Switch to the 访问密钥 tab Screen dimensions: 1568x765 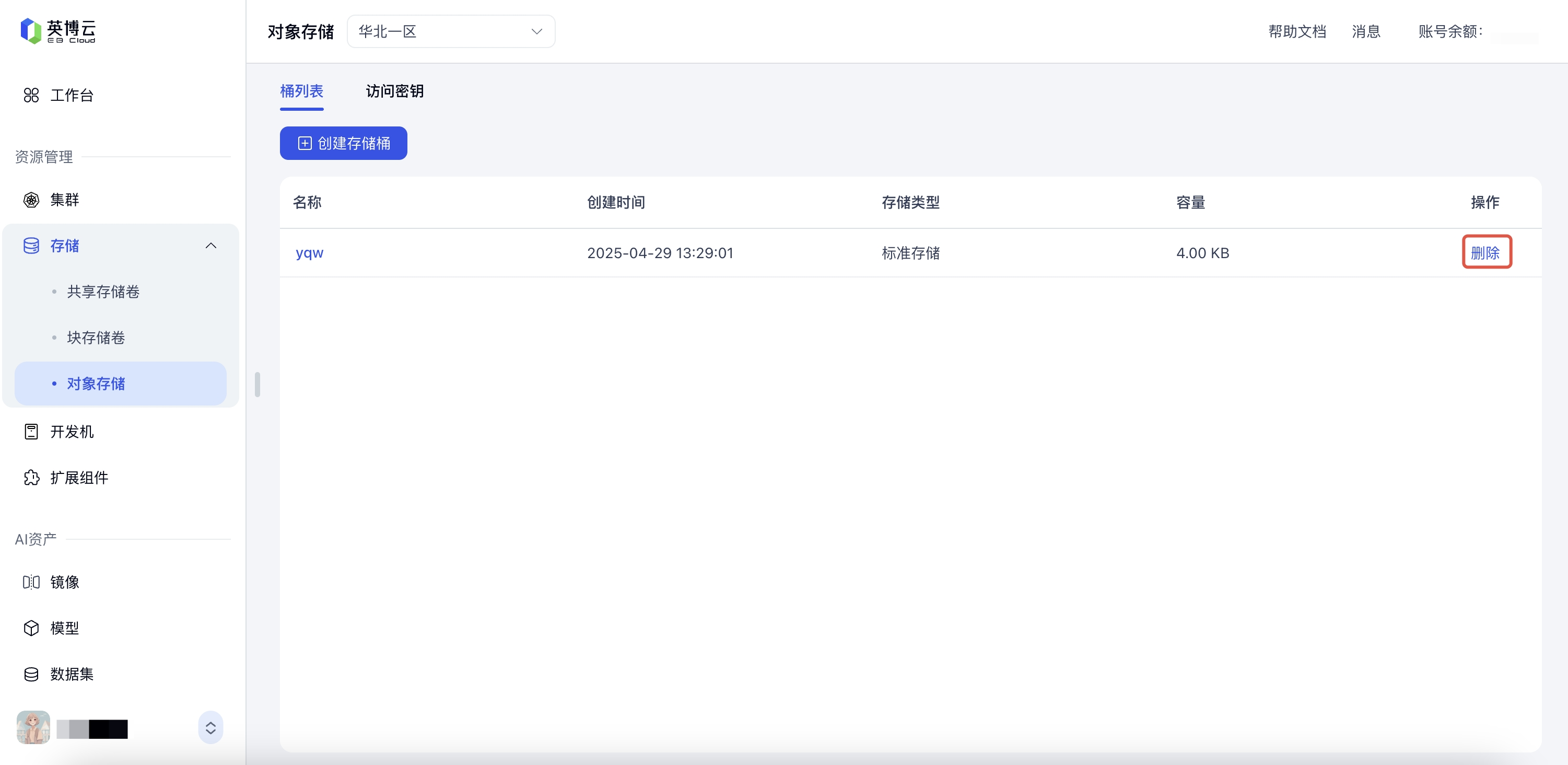click(x=394, y=91)
